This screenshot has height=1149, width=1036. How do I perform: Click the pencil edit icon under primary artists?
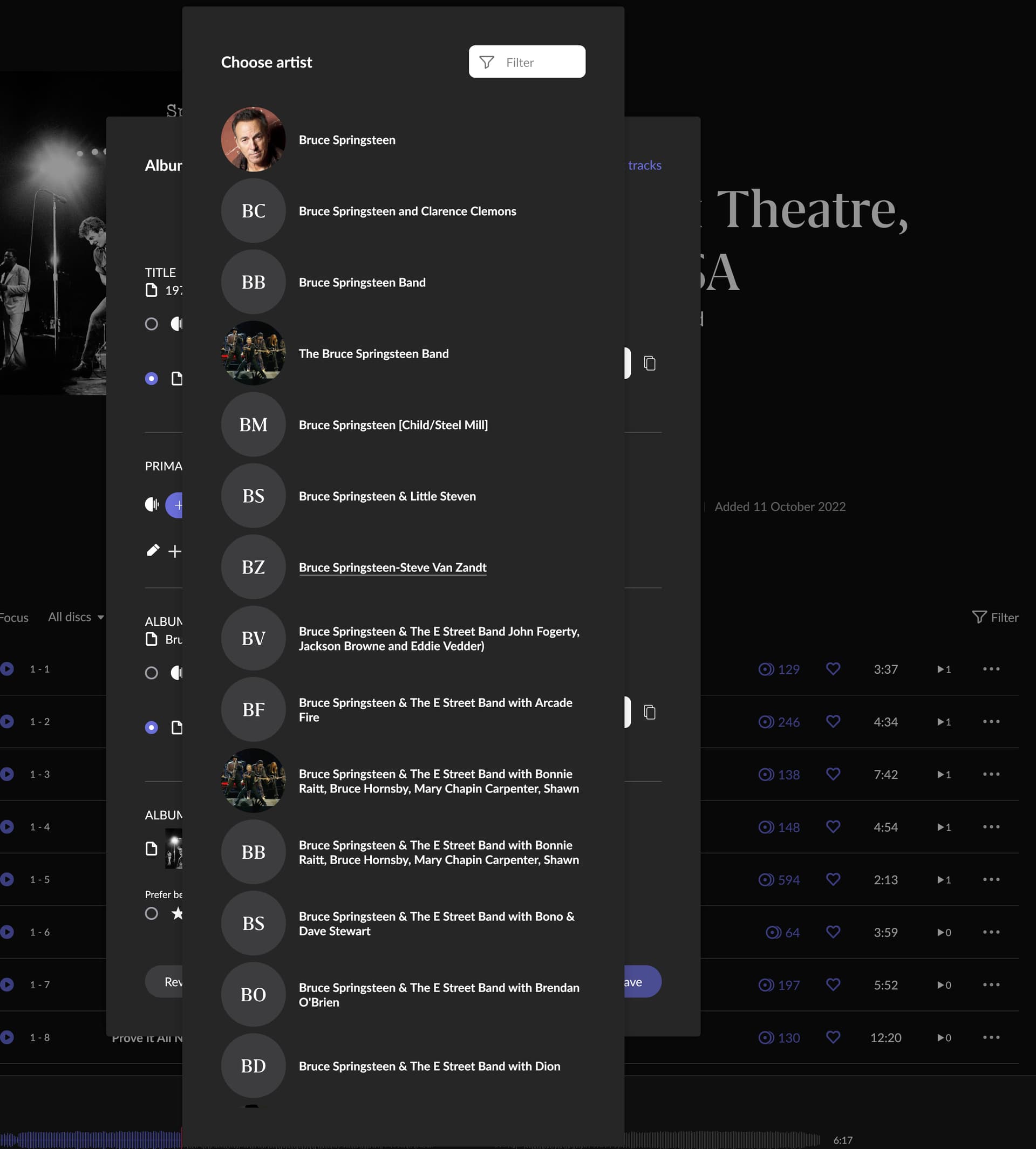pos(153,550)
